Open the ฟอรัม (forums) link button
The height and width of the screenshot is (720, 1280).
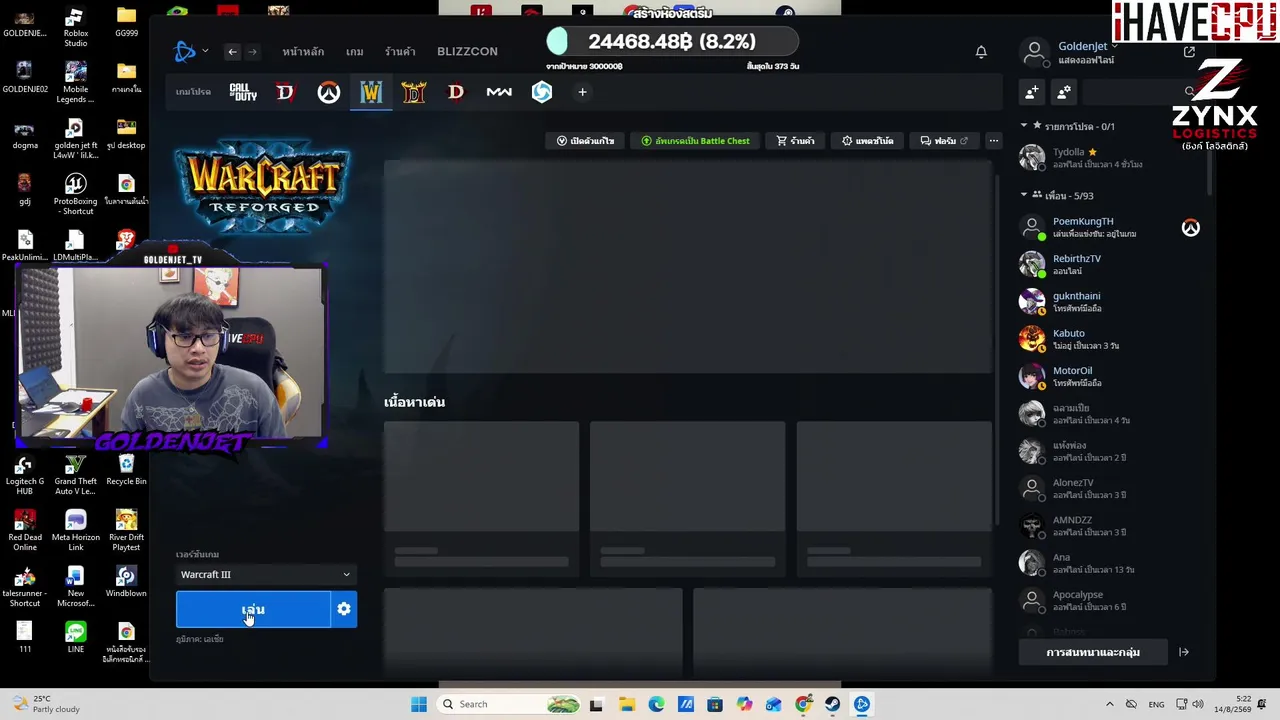[944, 141]
